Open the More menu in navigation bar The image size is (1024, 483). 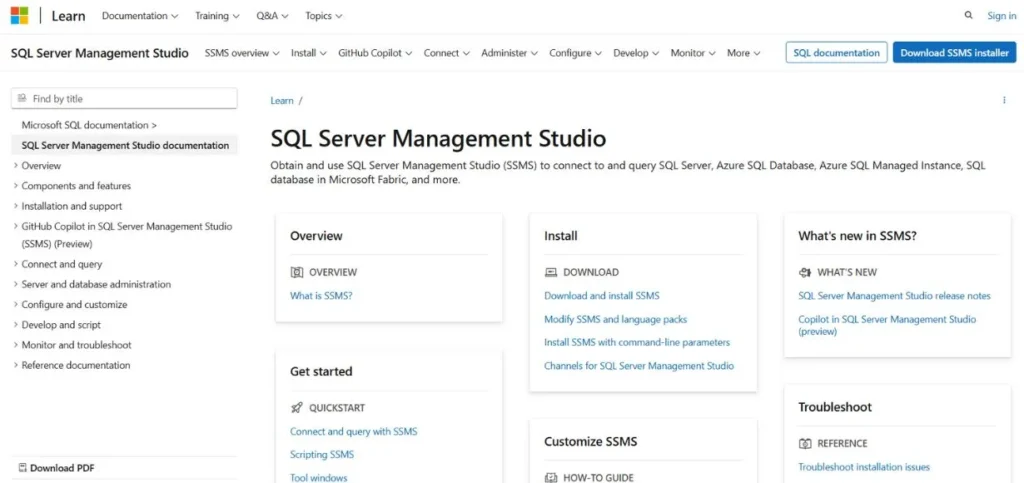click(743, 53)
